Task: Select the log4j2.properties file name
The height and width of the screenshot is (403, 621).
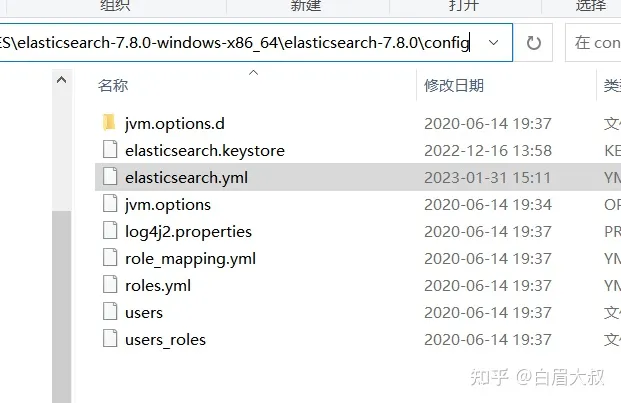Action: 188,232
